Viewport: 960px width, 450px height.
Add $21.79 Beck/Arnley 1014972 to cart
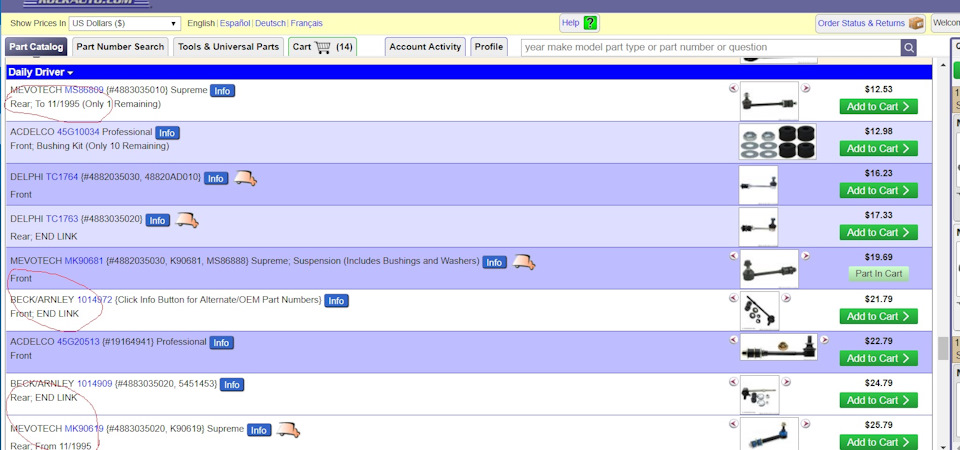879,317
